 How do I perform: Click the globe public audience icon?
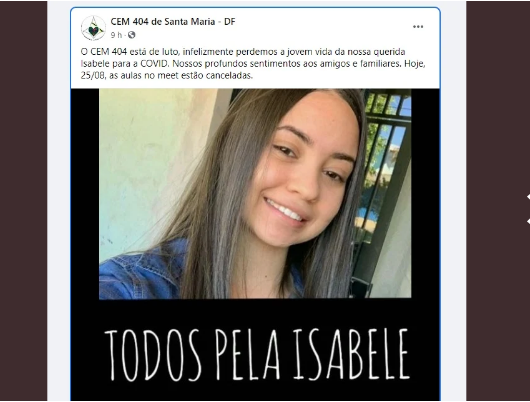click(x=131, y=35)
